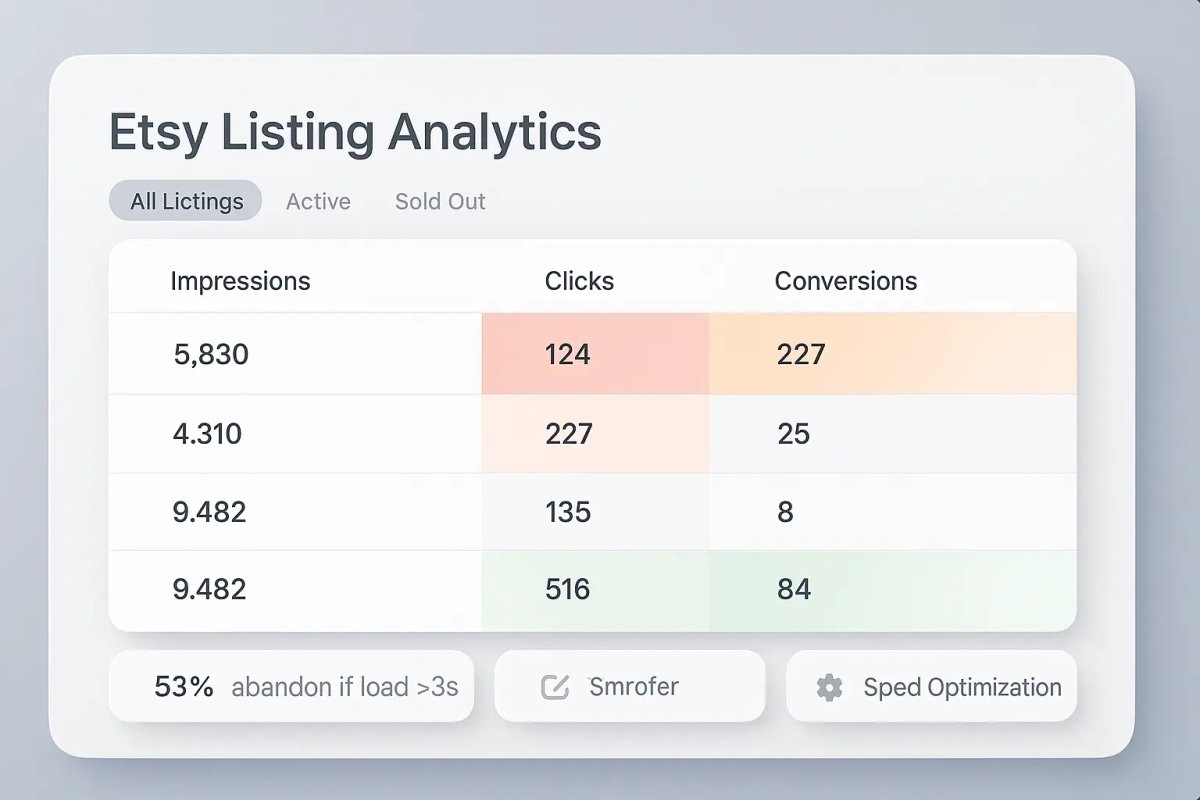The height and width of the screenshot is (800, 1200).
Task: Click the 84 conversions cell
Action: coord(795,589)
